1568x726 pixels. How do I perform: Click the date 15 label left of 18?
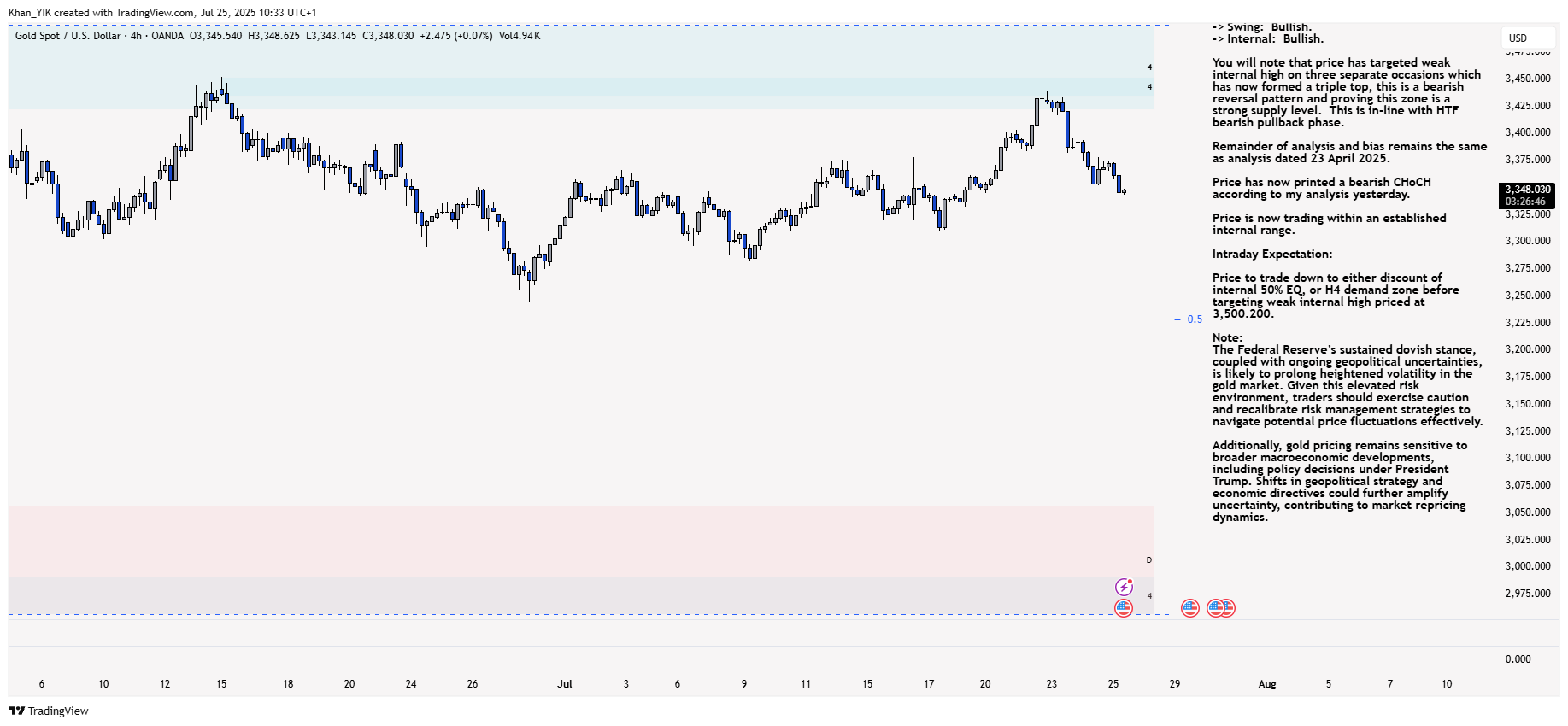tap(221, 684)
